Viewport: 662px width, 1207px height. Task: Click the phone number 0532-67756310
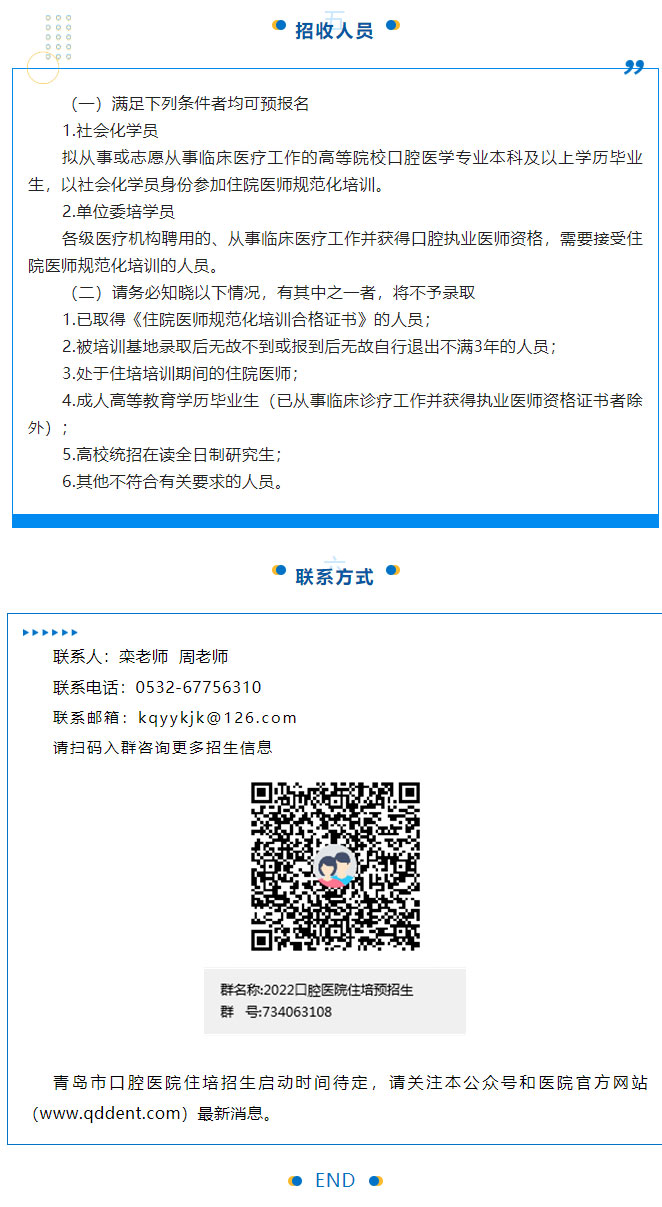(199, 688)
